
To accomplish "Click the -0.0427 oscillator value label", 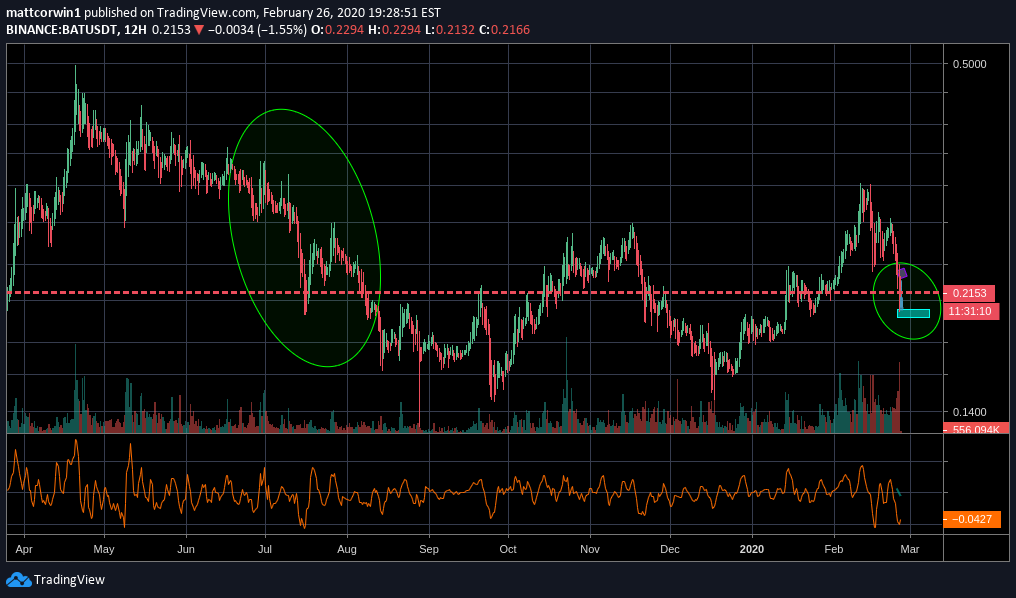I will click(x=972, y=519).
